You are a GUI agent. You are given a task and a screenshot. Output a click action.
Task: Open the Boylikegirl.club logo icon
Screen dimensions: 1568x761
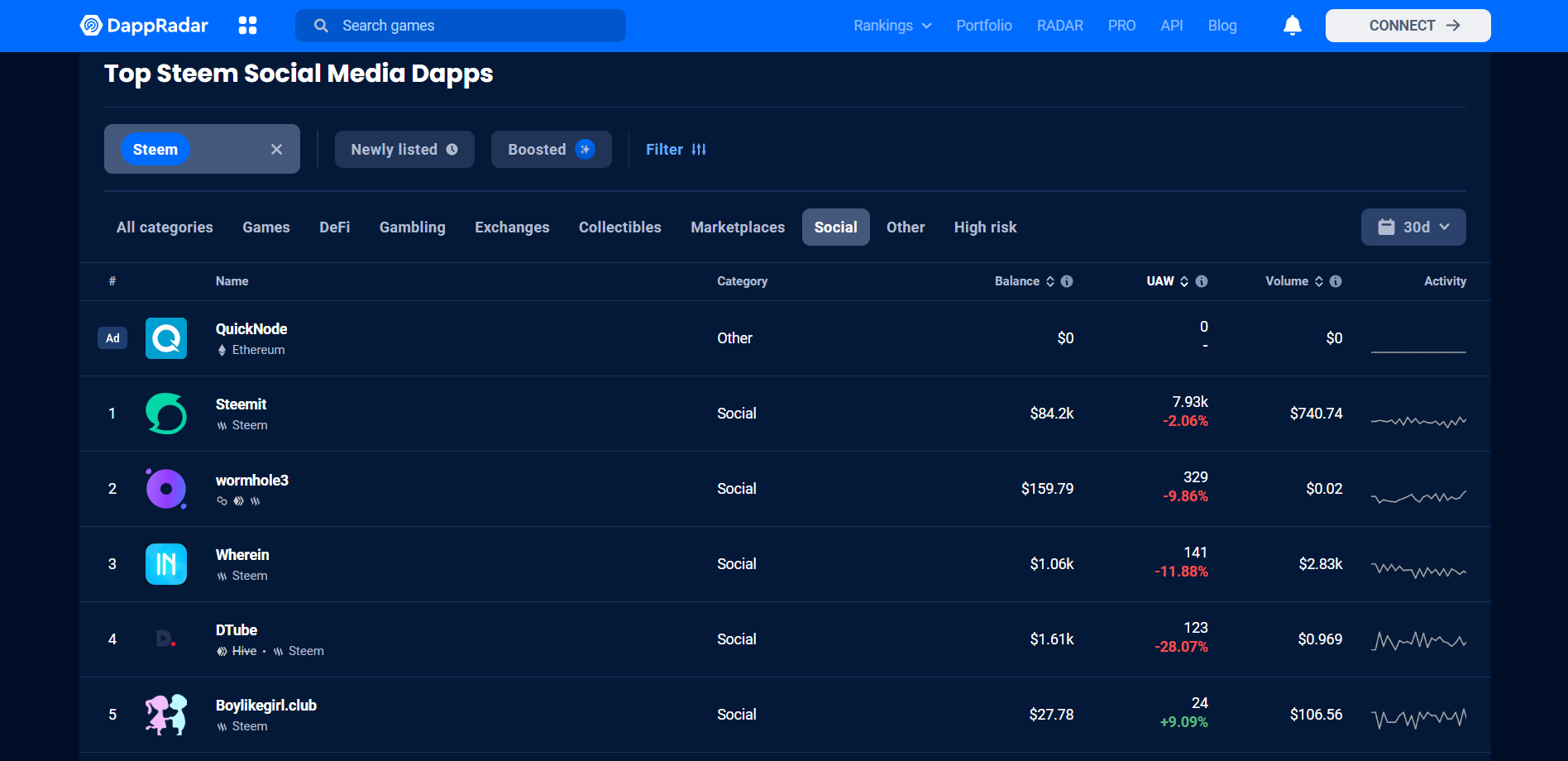[x=166, y=715]
